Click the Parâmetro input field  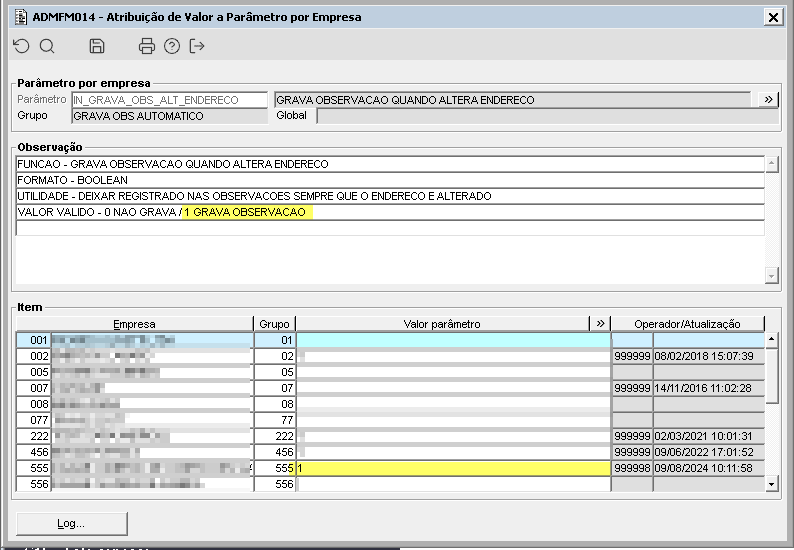tap(170, 100)
